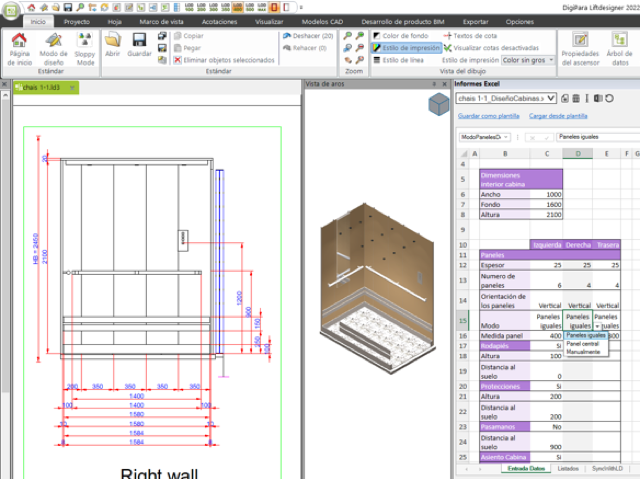Click the formula bar showing Paneles iguales
Viewport: 640px width, 479px height.
[598, 137]
